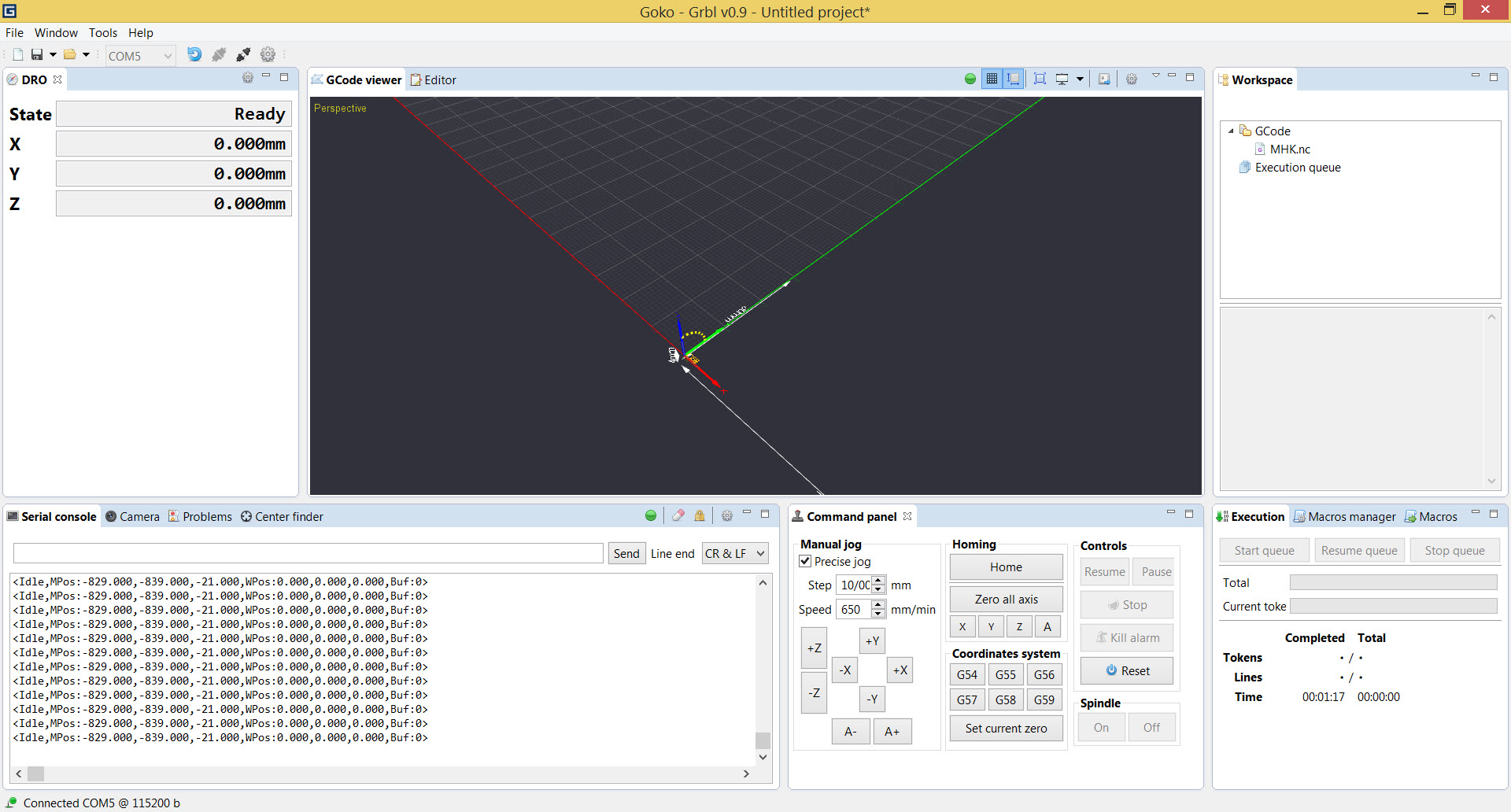Toggle the bounds dimension display button
The image size is (1511, 812).
[1014, 79]
